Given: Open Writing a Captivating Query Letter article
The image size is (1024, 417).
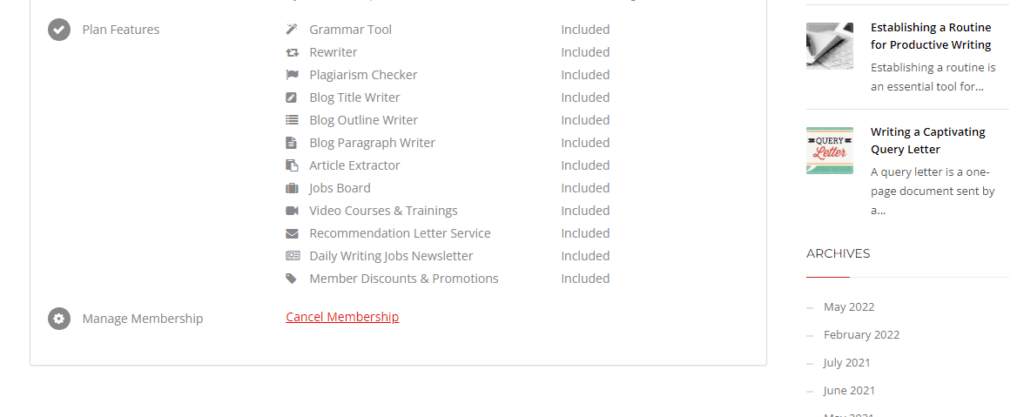Looking at the screenshot, I should pyautogui.click(x=927, y=140).
